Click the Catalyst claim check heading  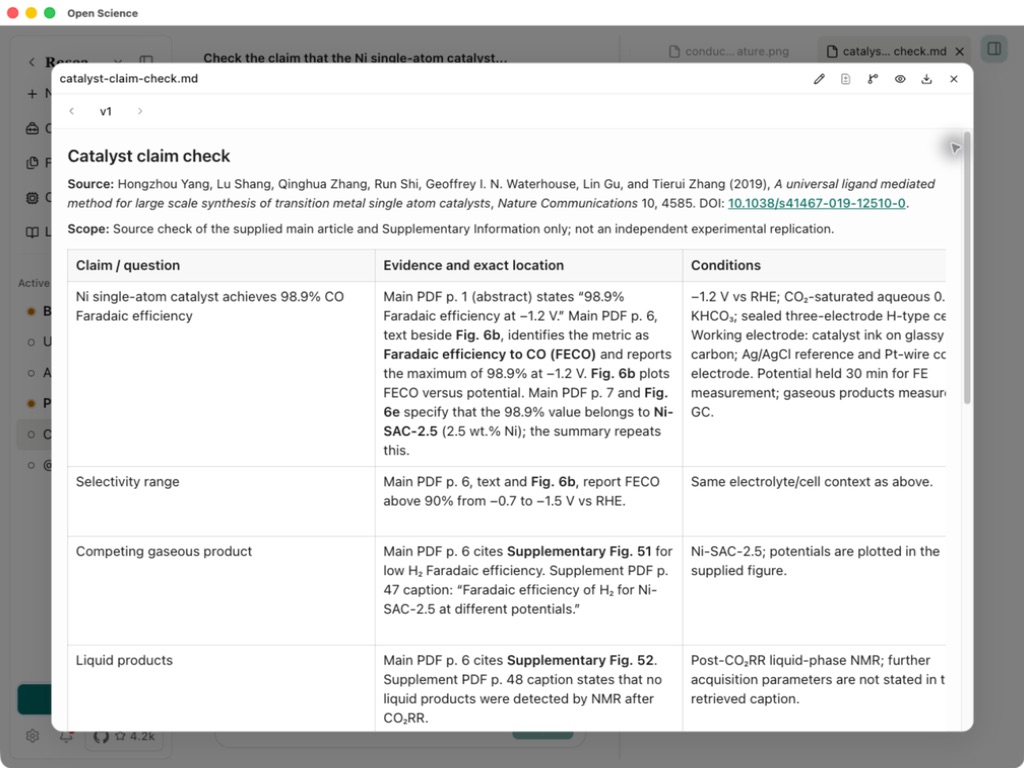point(149,156)
